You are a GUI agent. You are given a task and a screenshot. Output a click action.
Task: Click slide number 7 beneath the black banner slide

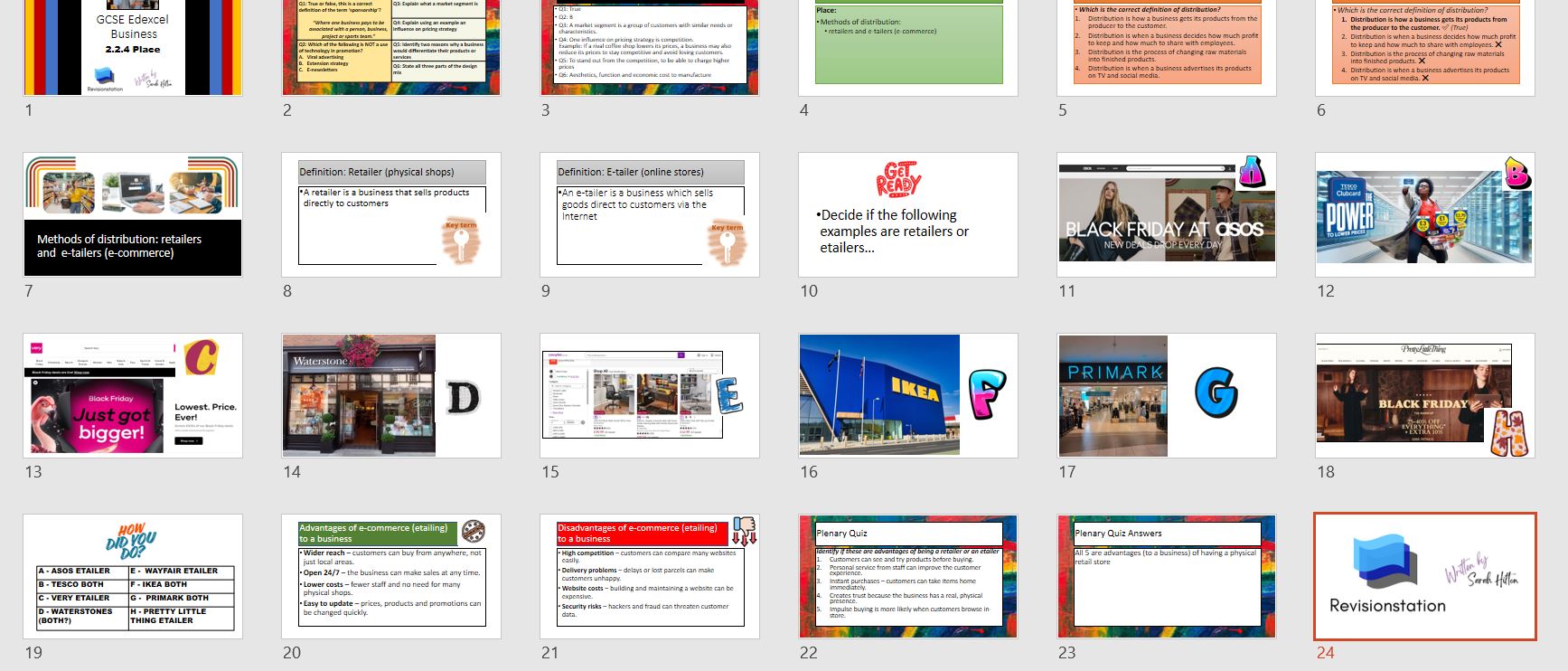[29, 291]
